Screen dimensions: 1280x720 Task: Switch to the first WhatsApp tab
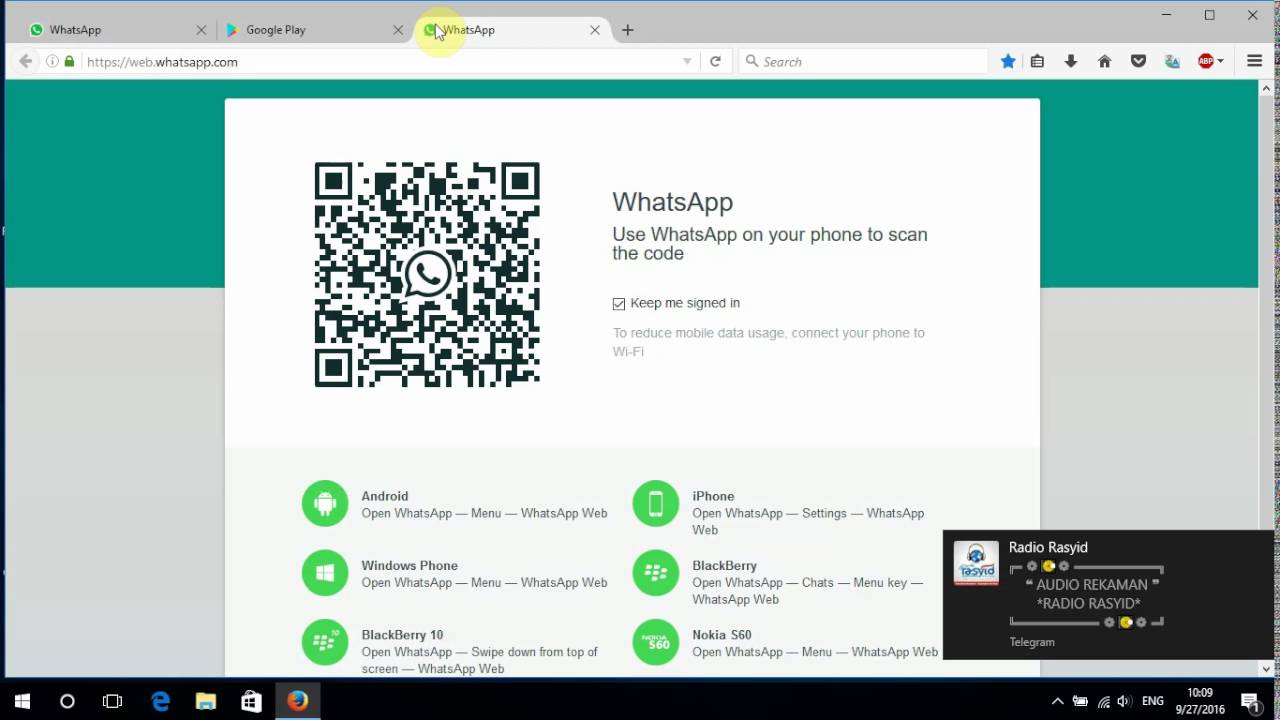point(117,30)
